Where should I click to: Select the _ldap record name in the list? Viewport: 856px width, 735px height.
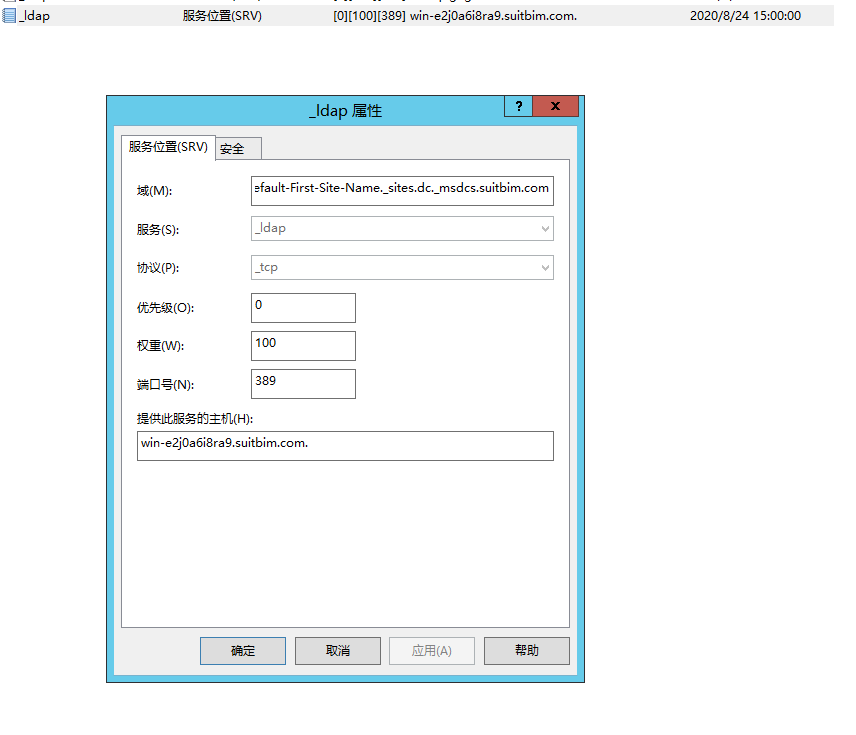click(34, 16)
